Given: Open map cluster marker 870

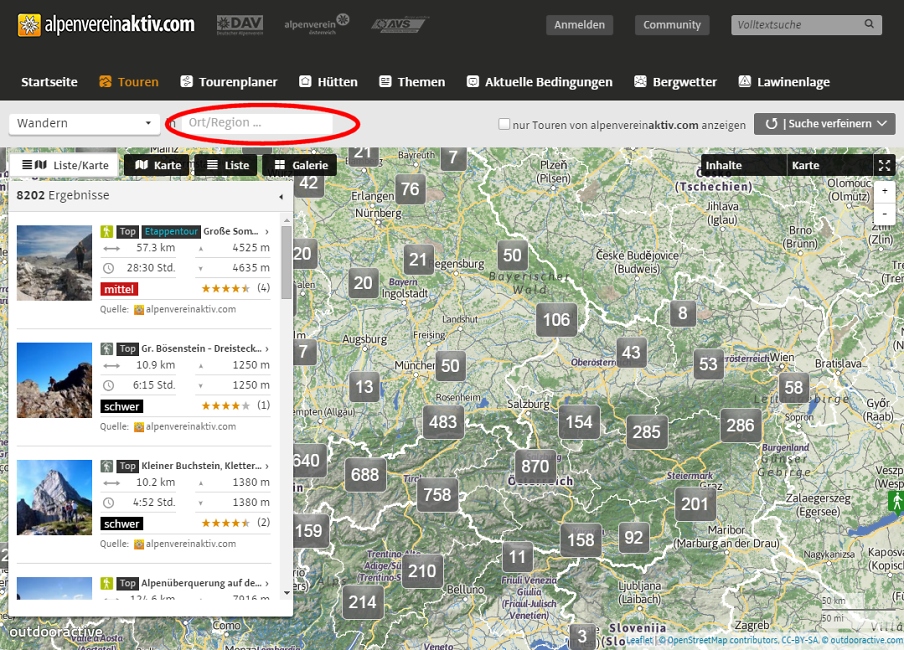Looking at the screenshot, I should point(535,465).
